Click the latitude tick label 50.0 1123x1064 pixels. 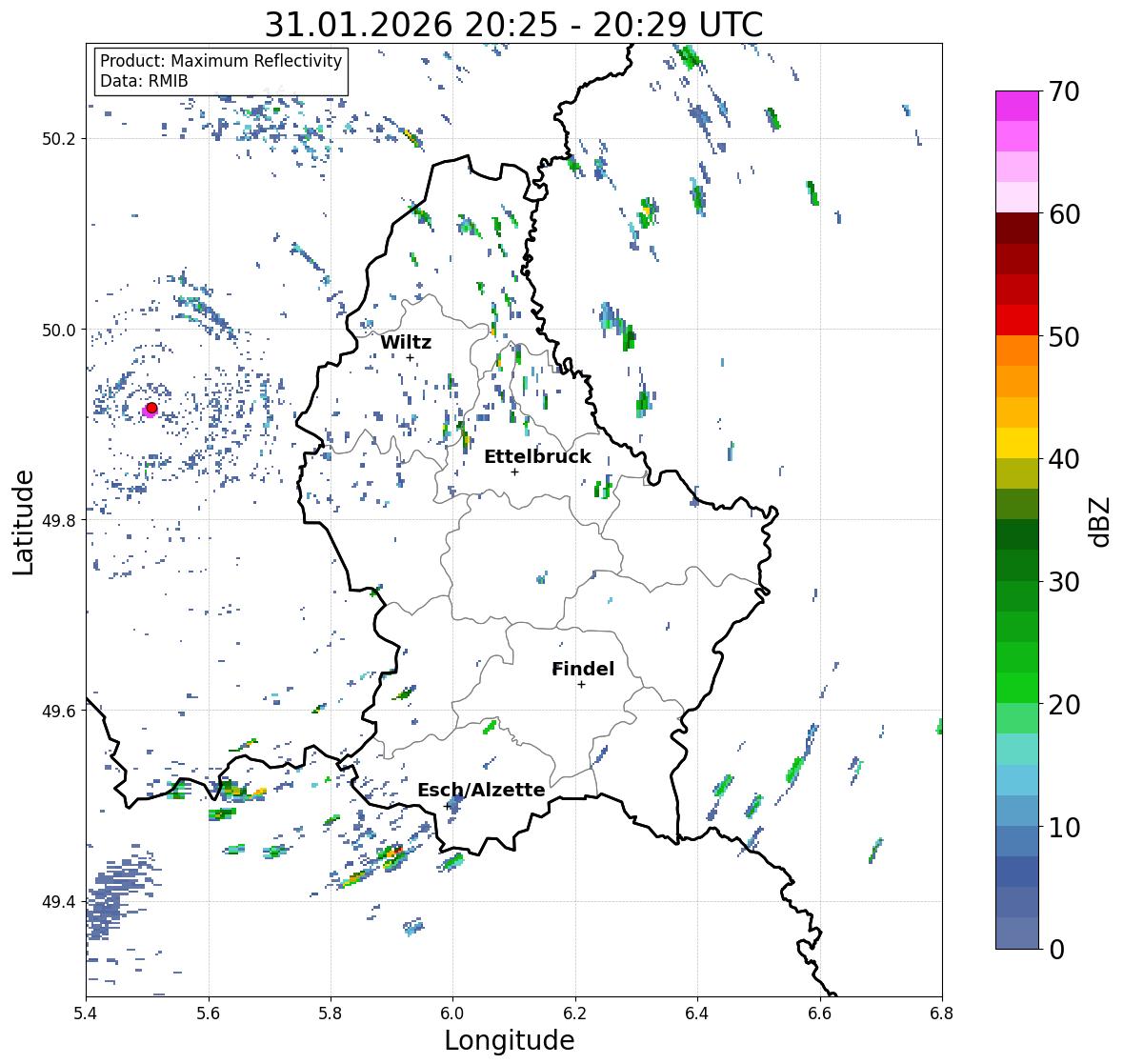(x=59, y=331)
